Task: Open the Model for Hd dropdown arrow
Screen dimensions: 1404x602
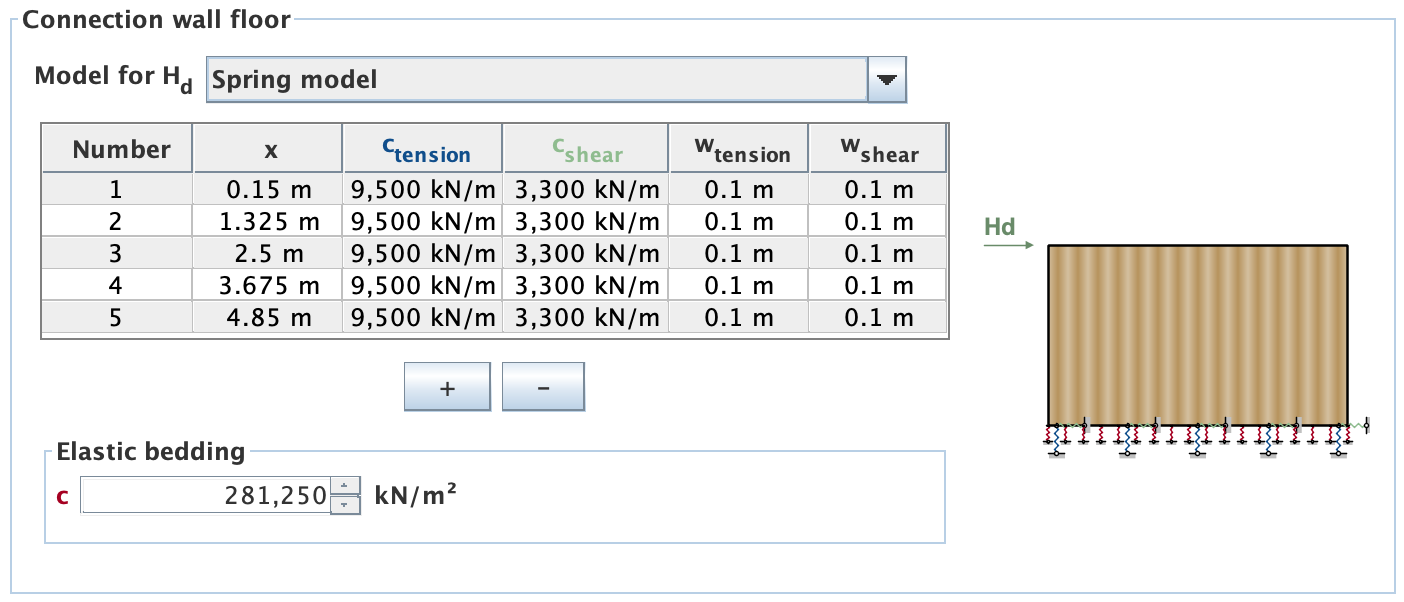Action: 886,79
